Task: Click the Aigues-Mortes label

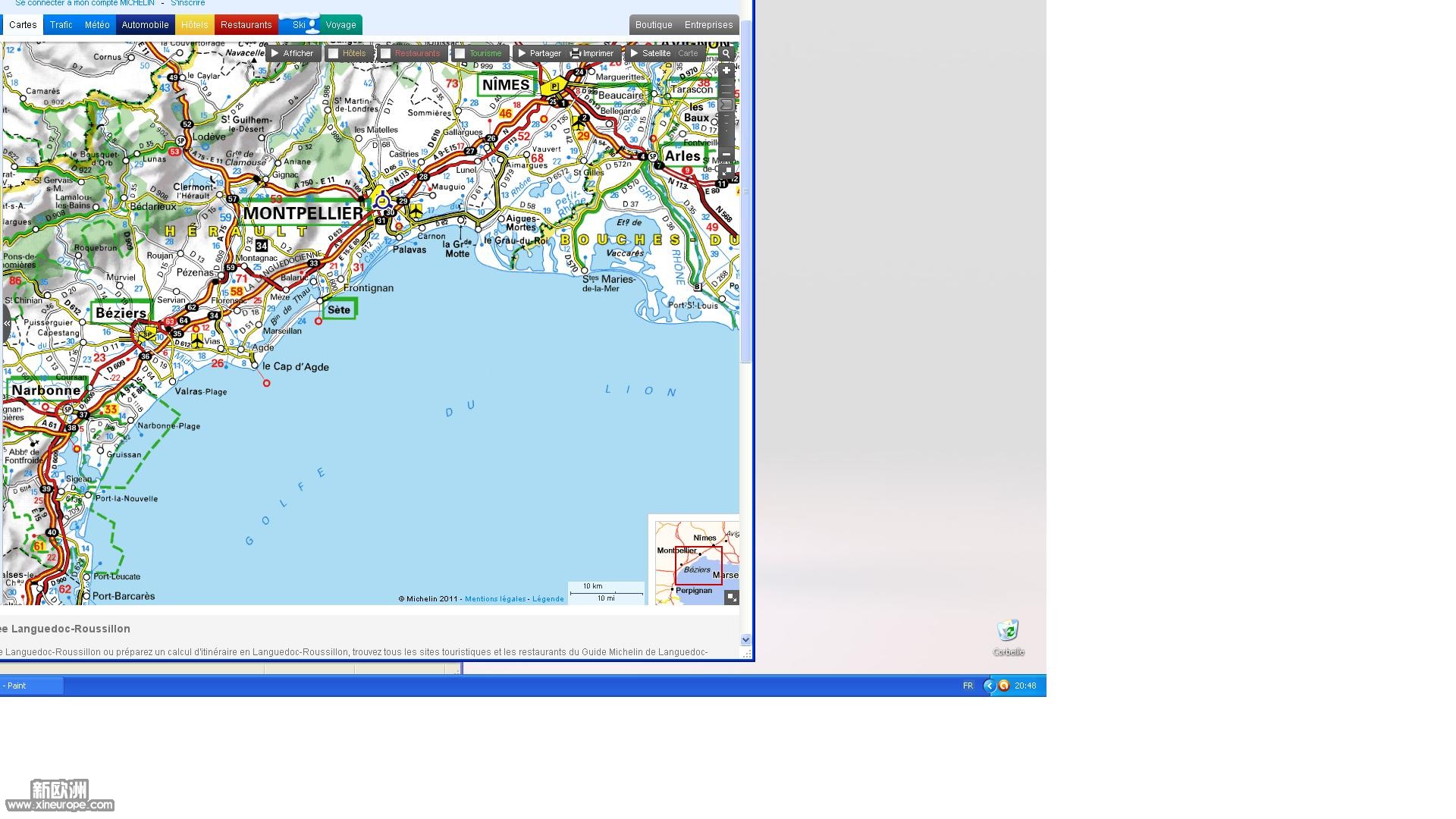Action: coord(522,223)
